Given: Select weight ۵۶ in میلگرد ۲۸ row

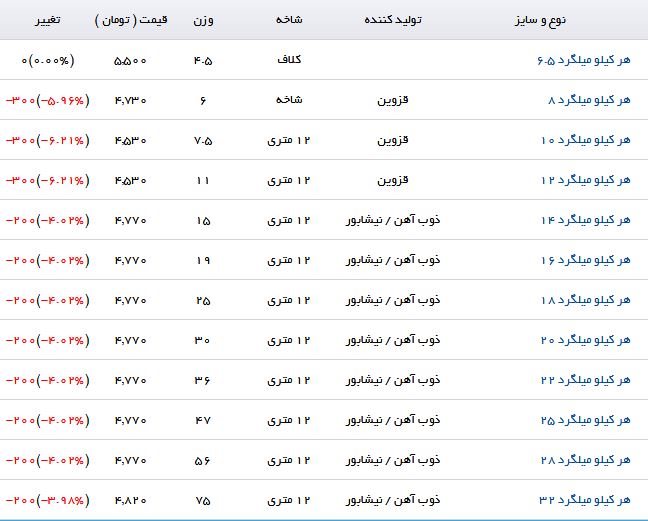Looking at the screenshot, I should (202, 461).
